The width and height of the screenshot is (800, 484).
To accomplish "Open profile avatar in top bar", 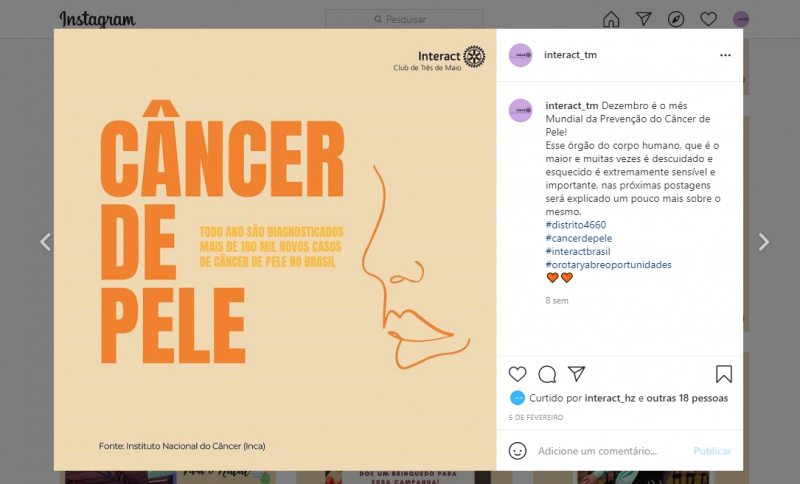I will click(x=741, y=19).
